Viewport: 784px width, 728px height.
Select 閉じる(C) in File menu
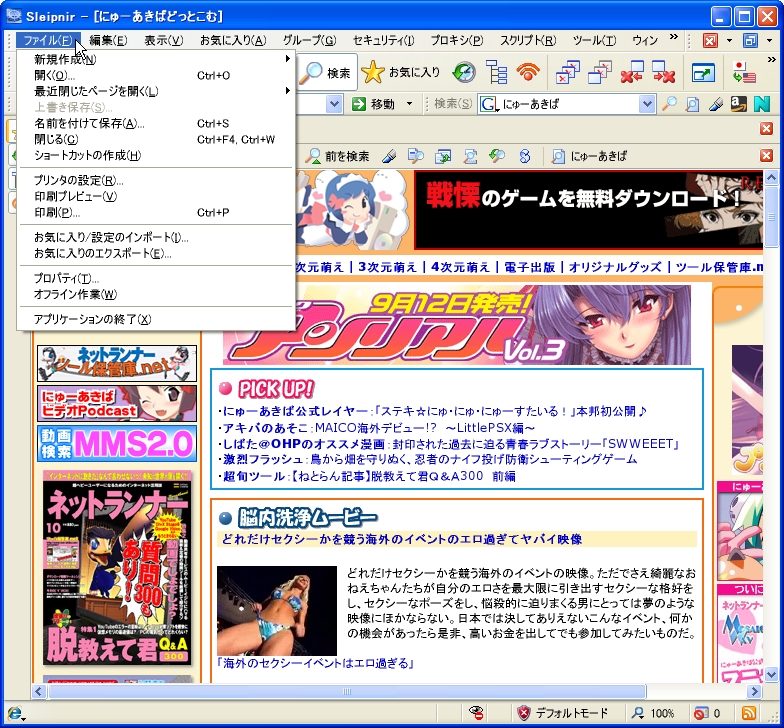156,139
